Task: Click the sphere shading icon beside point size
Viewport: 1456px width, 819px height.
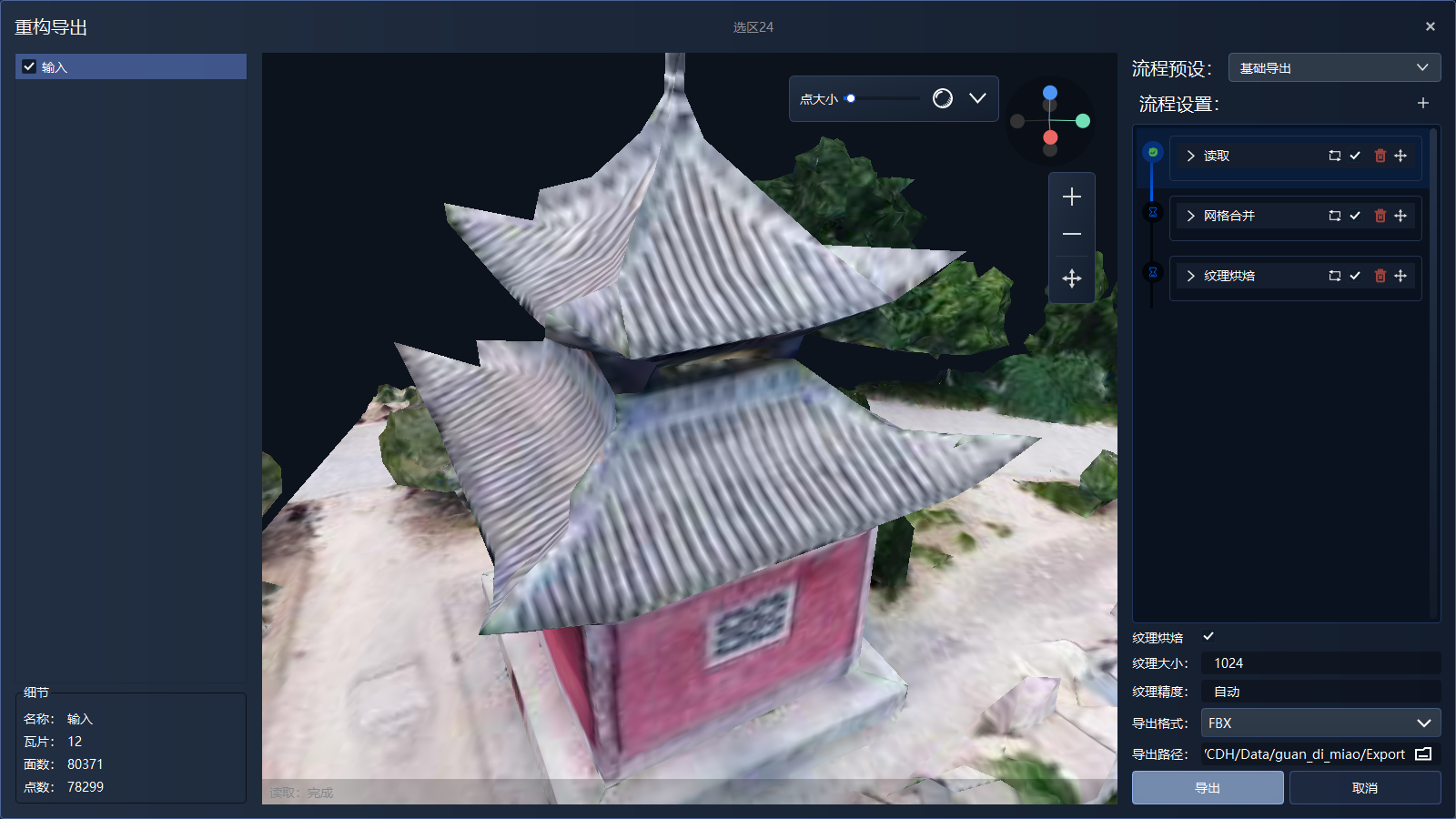Action: tap(943, 98)
